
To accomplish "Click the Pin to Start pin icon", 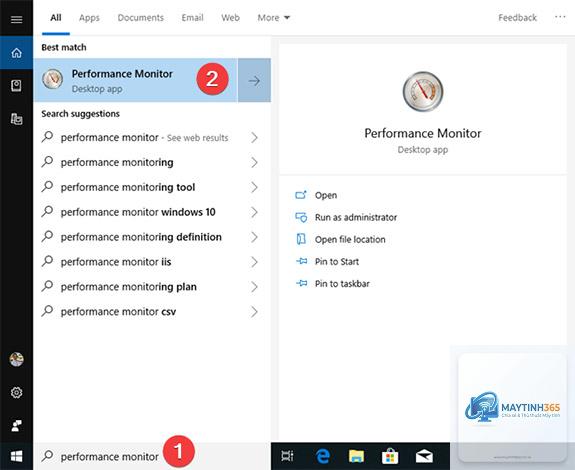I will pyautogui.click(x=301, y=261).
